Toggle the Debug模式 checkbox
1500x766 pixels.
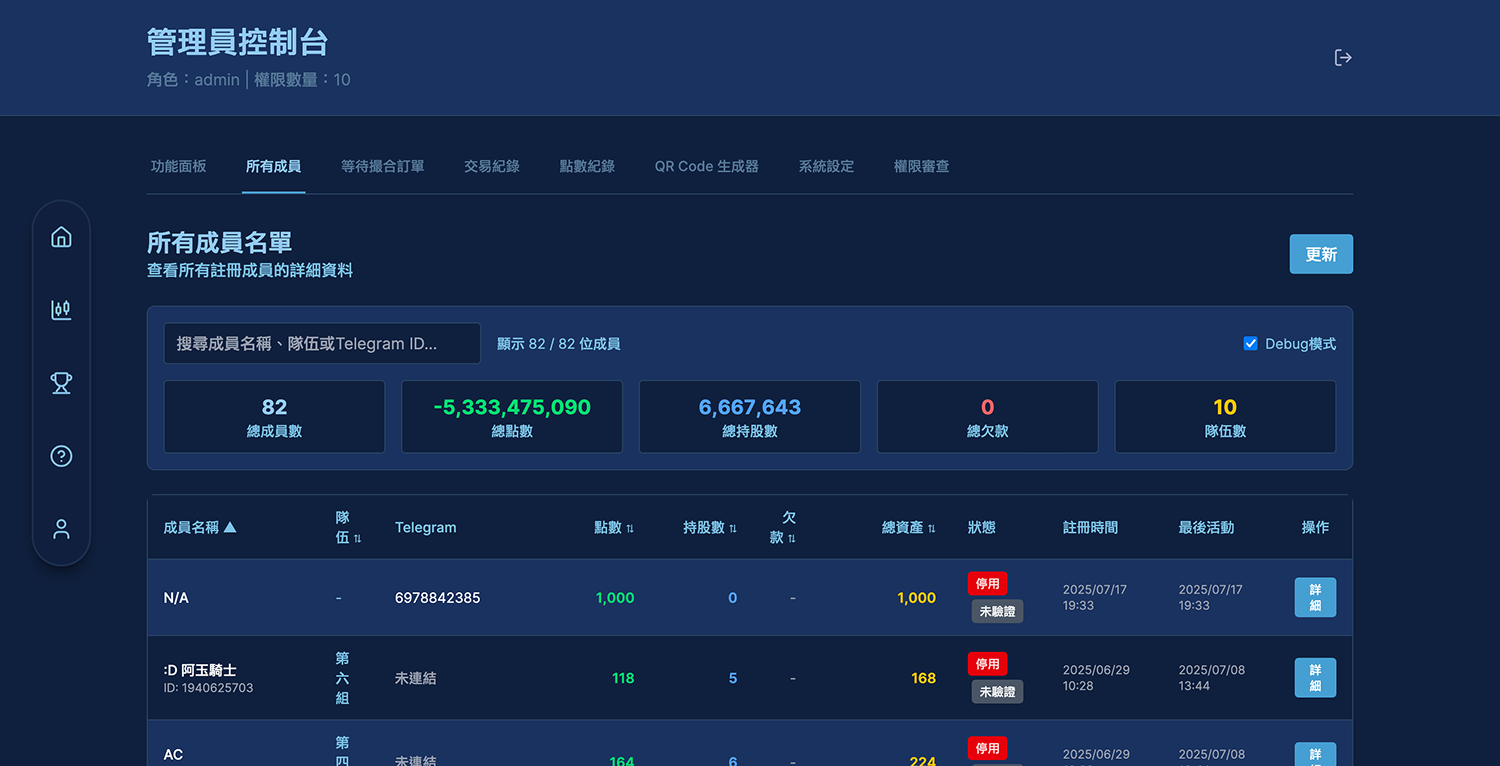[x=1250, y=344]
